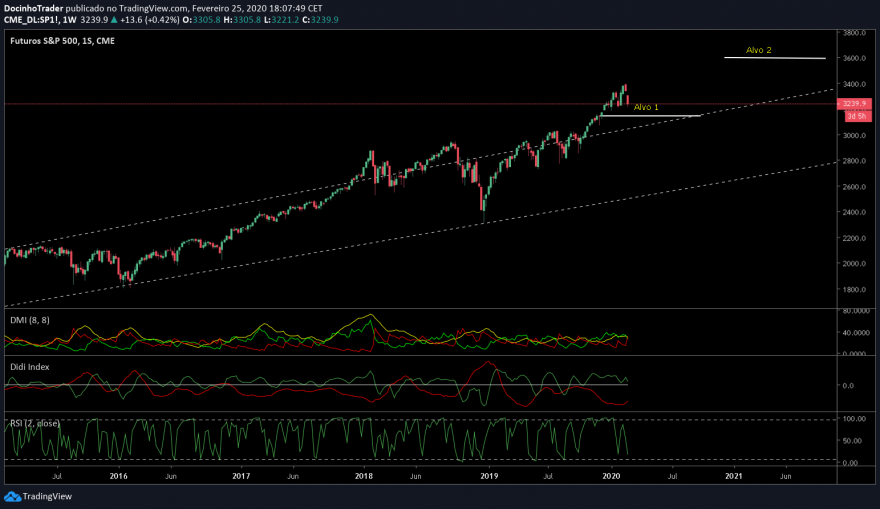Click the 2018 time axis label
880x509 pixels.
[x=364, y=476]
